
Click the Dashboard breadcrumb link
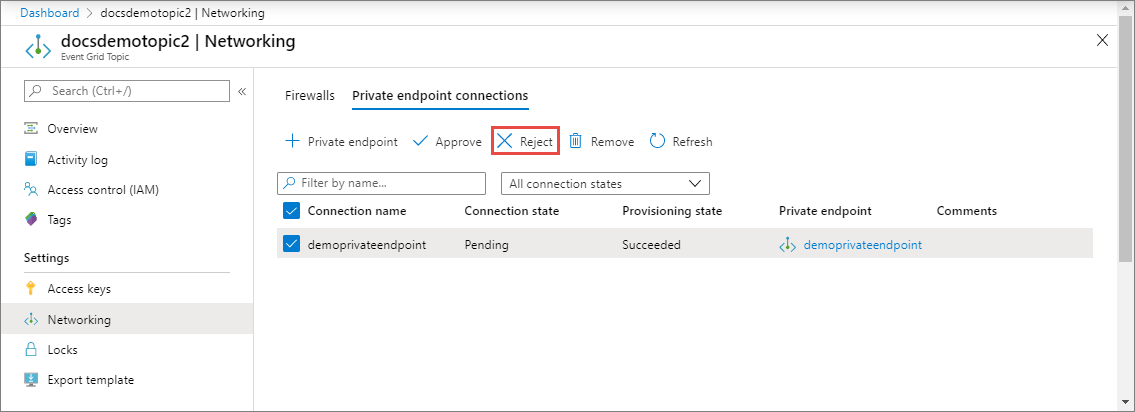click(x=49, y=13)
